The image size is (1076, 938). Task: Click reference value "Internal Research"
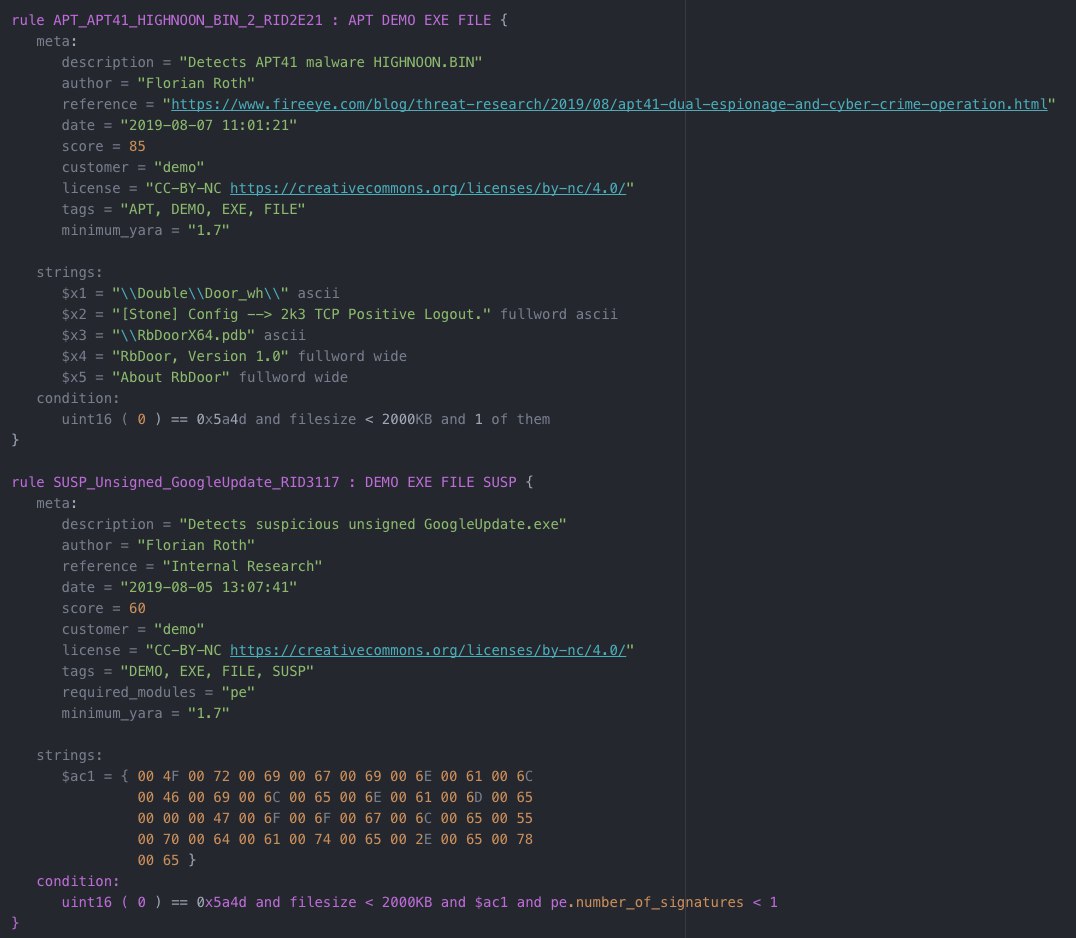pos(242,566)
